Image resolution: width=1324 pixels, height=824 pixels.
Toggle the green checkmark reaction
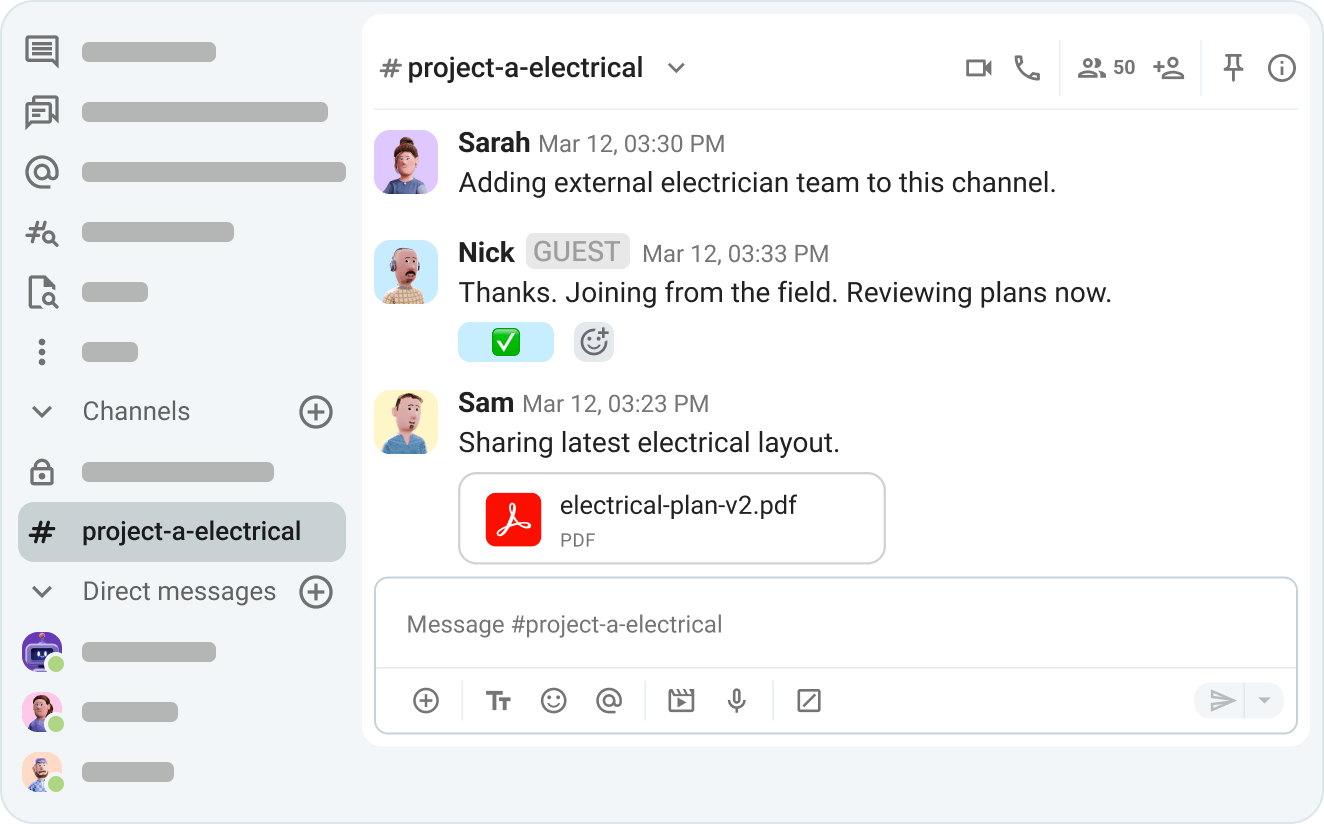[506, 342]
